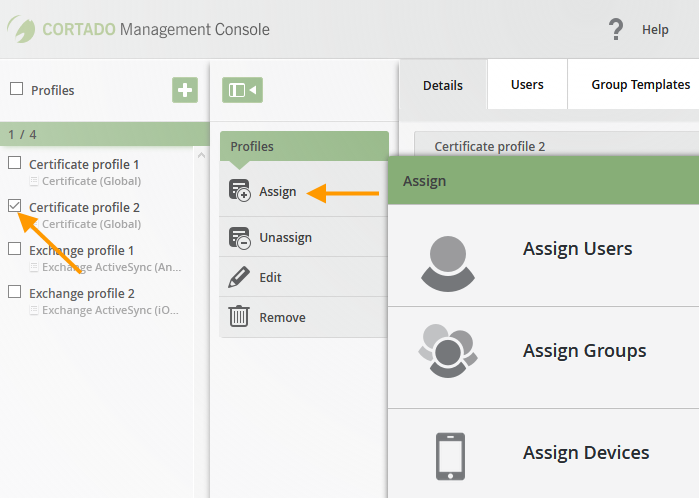Image resolution: width=699 pixels, height=498 pixels.
Task: Click the phone icon for Assign Devices
Action: 450,456
